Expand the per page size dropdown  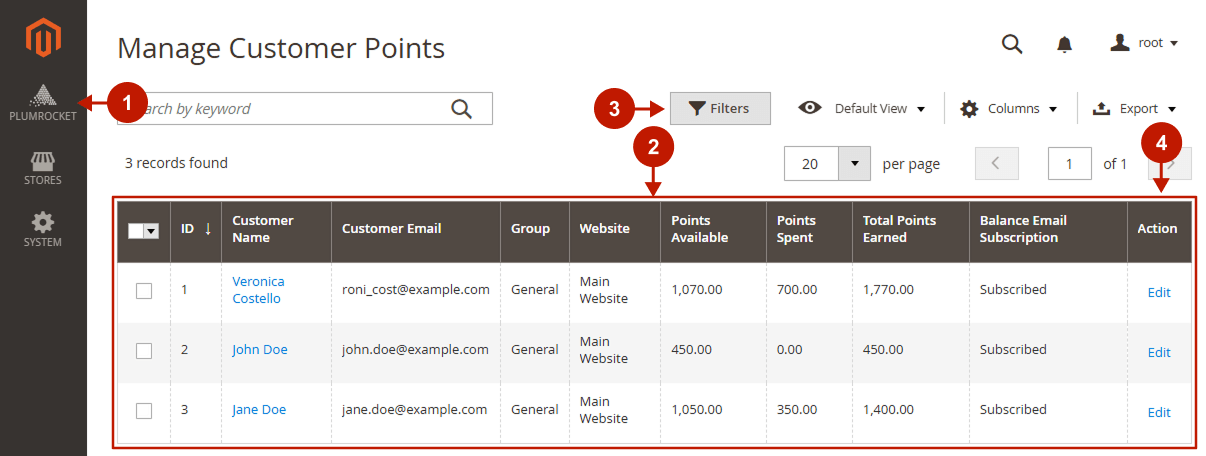(854, 164)
